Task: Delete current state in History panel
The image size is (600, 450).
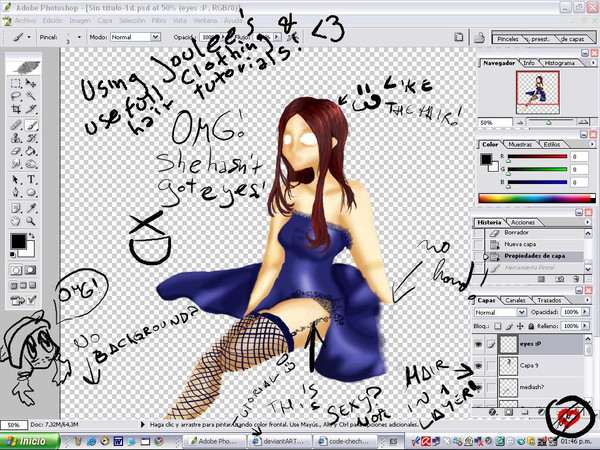Action: coord(577,279)
